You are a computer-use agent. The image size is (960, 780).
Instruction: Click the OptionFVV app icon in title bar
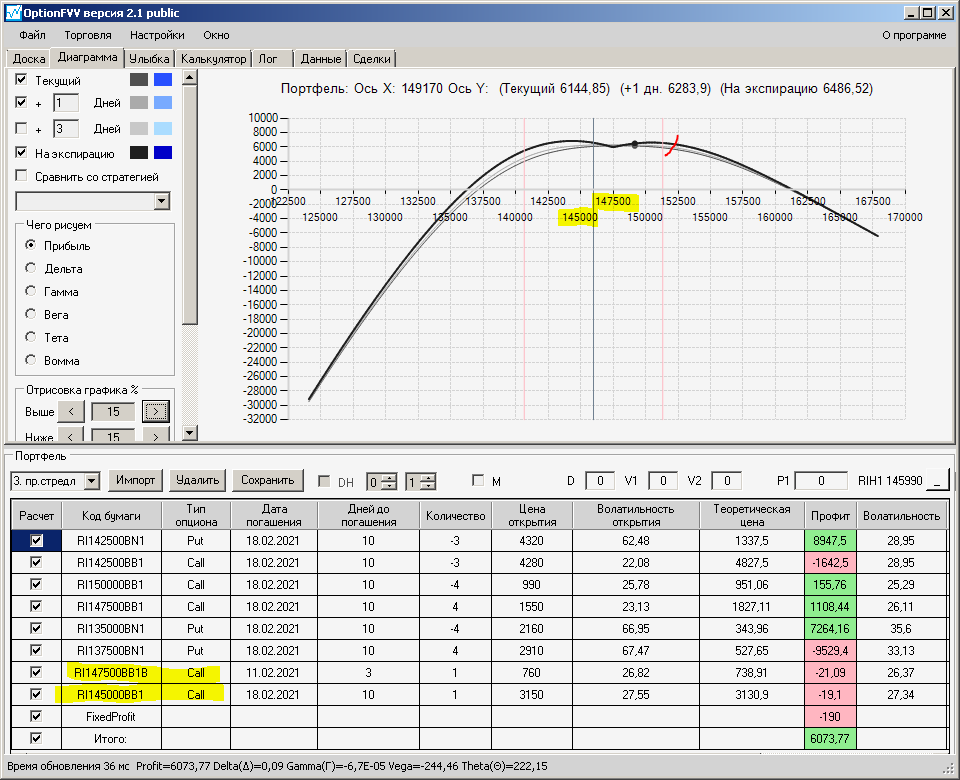[x=12, y=12]
